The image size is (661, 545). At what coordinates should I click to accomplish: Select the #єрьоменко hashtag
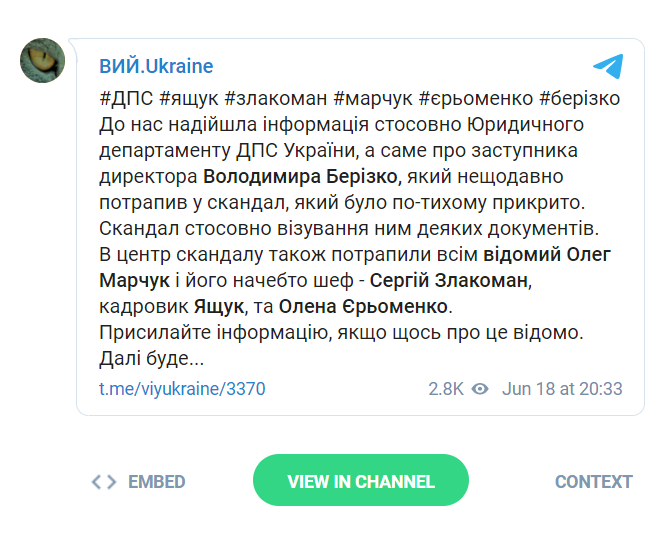coord(475,99)
